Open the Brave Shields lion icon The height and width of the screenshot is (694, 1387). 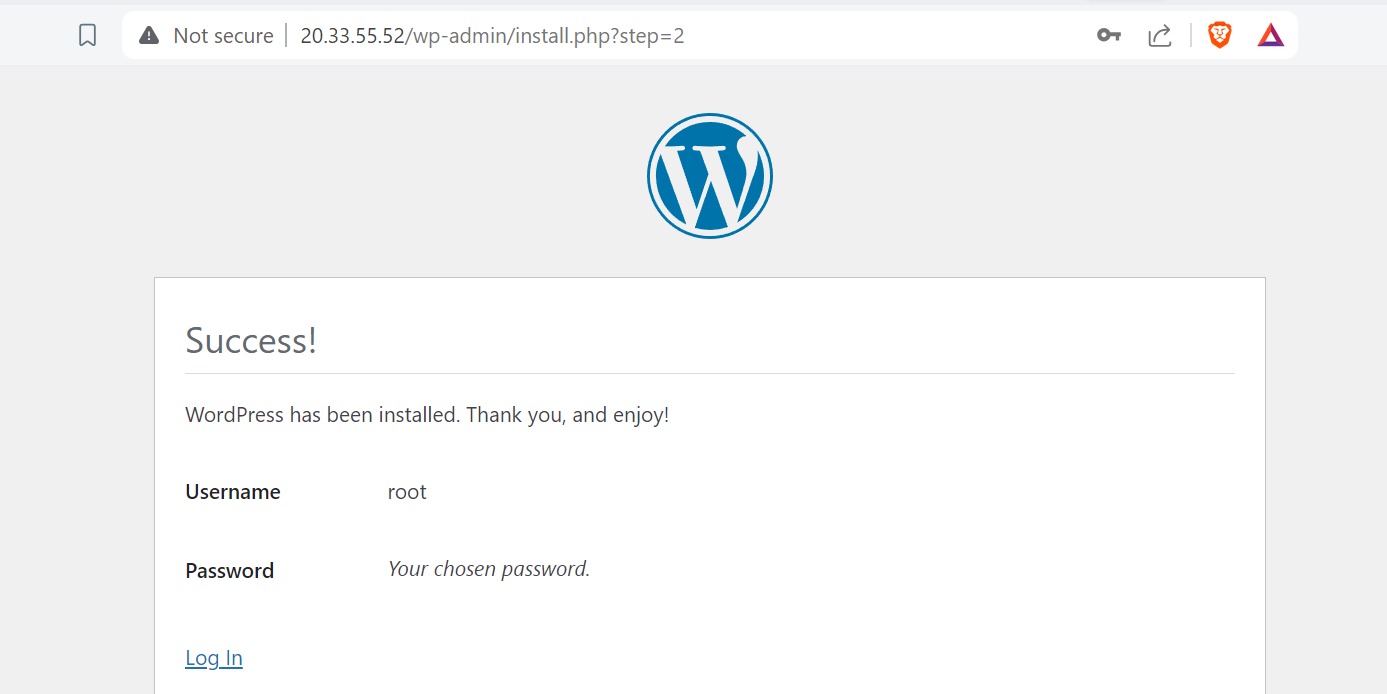(1219, 36)
